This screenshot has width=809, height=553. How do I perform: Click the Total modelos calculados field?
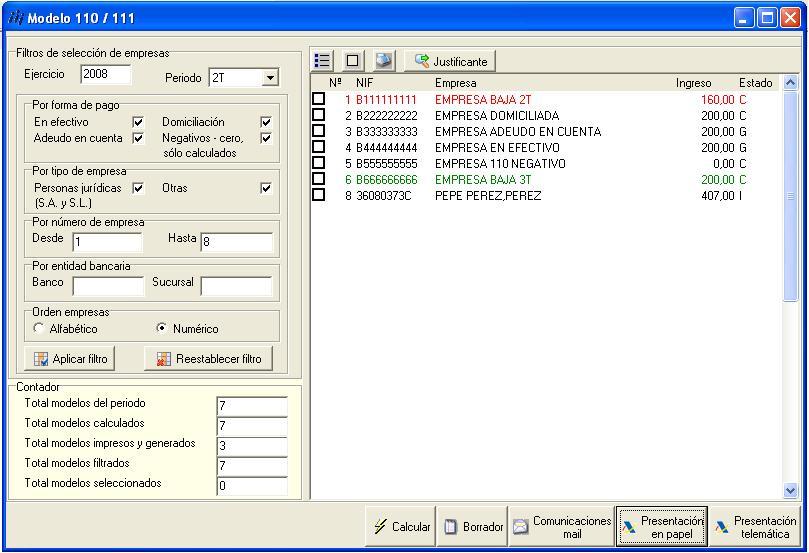[x=252, y=426]
